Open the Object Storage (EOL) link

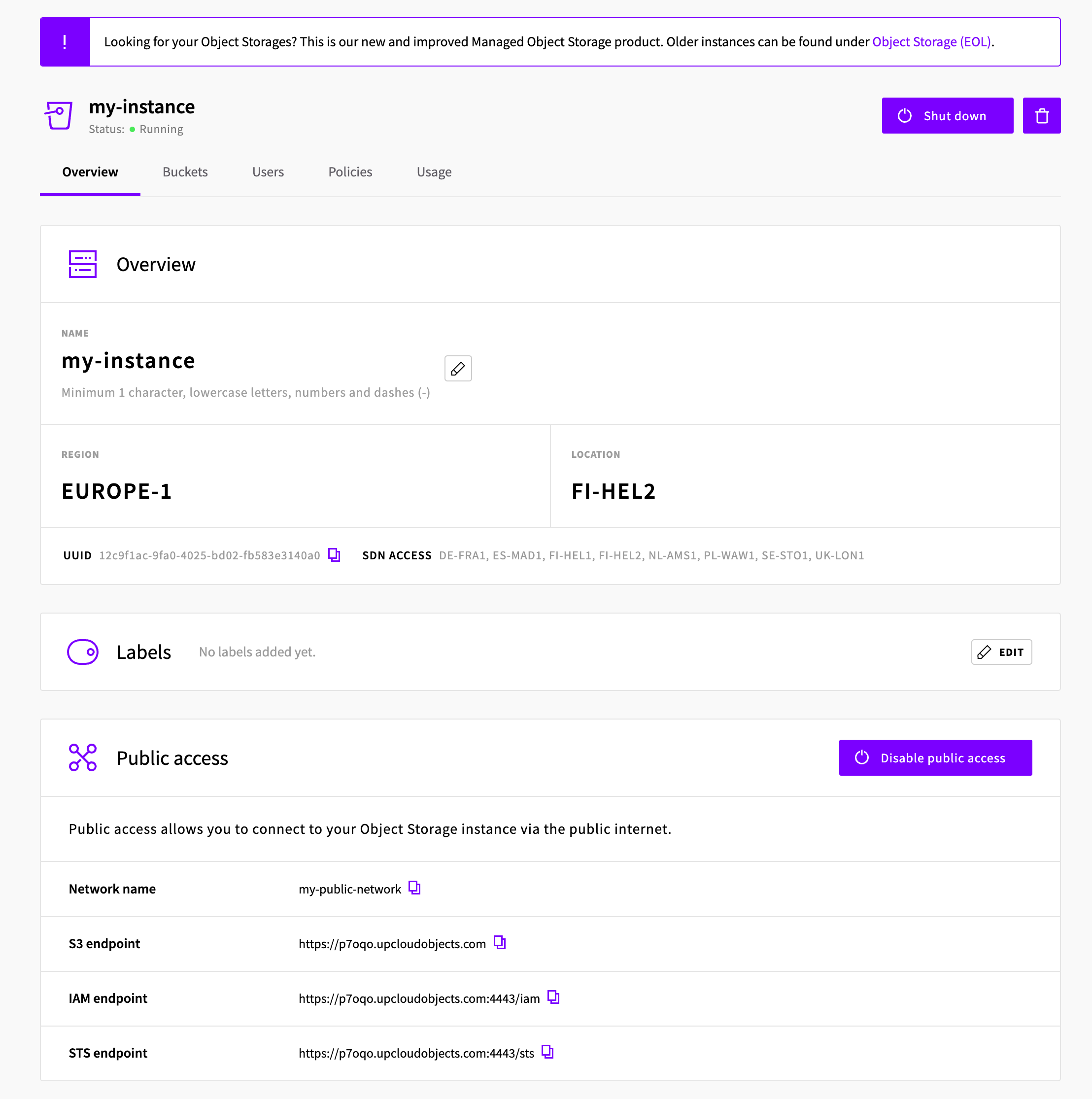[x=932, y=42]
